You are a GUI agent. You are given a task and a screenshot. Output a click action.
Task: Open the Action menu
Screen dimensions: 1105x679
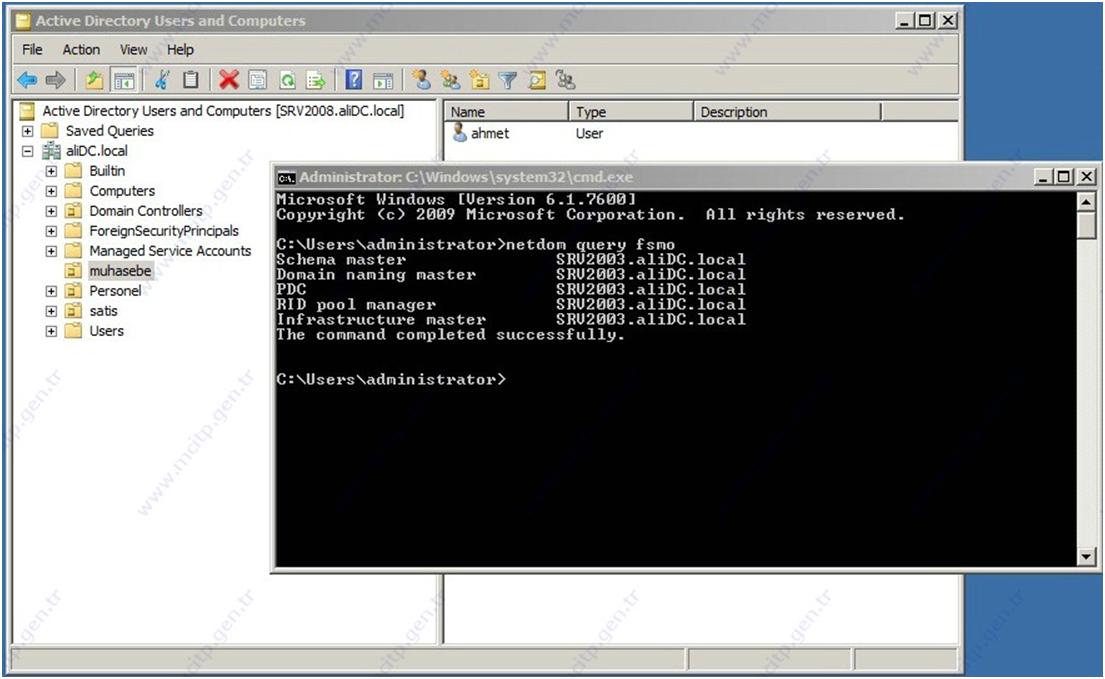pyautogui.click(x=81, y=50)
